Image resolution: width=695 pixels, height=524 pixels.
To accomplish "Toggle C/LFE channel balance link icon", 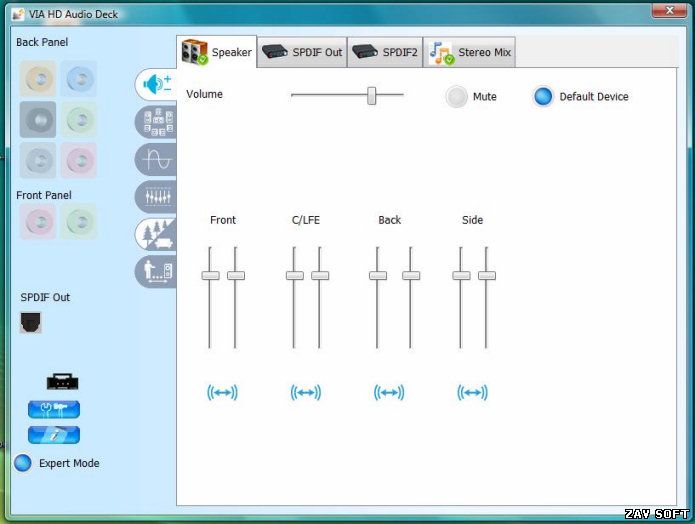I will (306, 392).
